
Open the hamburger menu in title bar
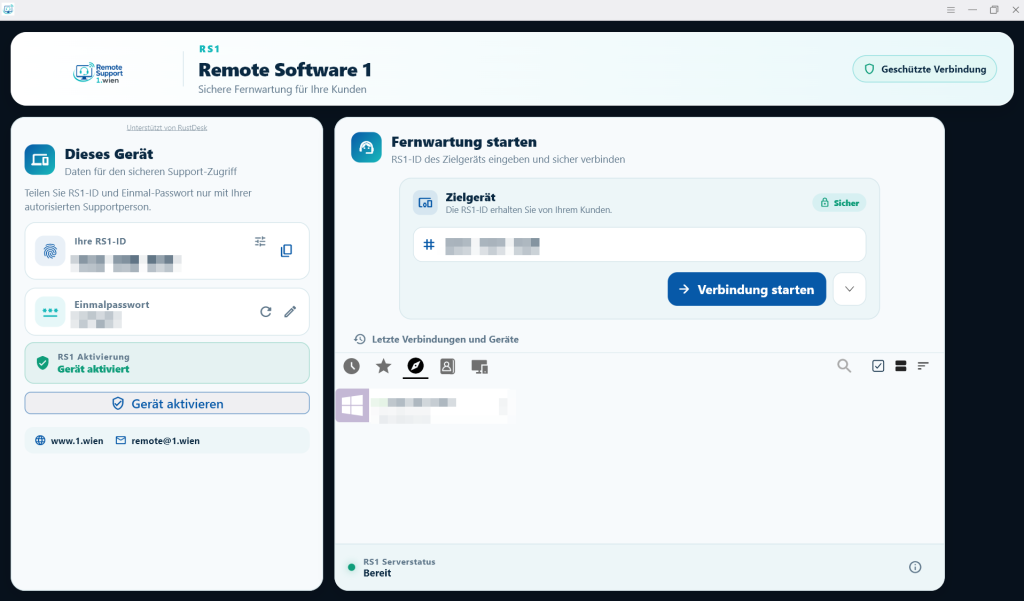pyautogui.click(x=951, y=10)
